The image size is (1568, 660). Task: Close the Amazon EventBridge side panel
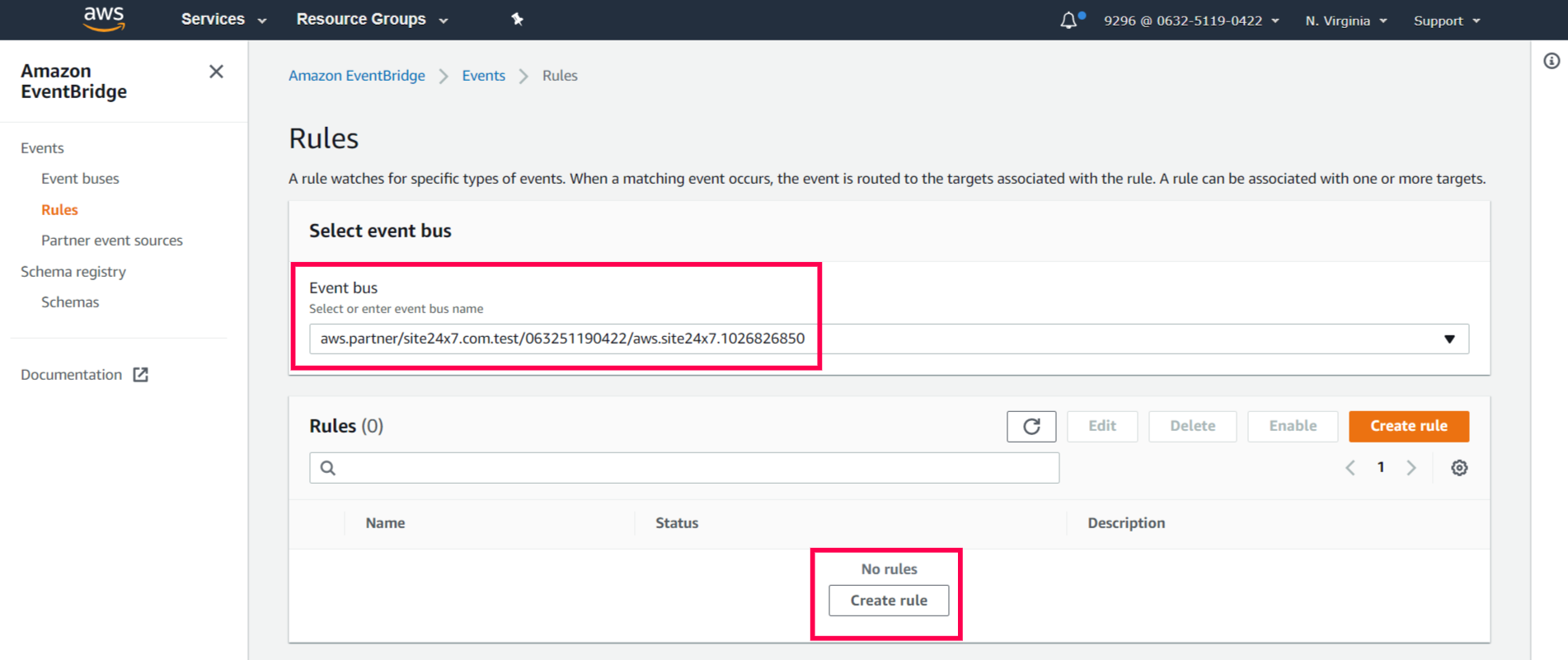216,72
